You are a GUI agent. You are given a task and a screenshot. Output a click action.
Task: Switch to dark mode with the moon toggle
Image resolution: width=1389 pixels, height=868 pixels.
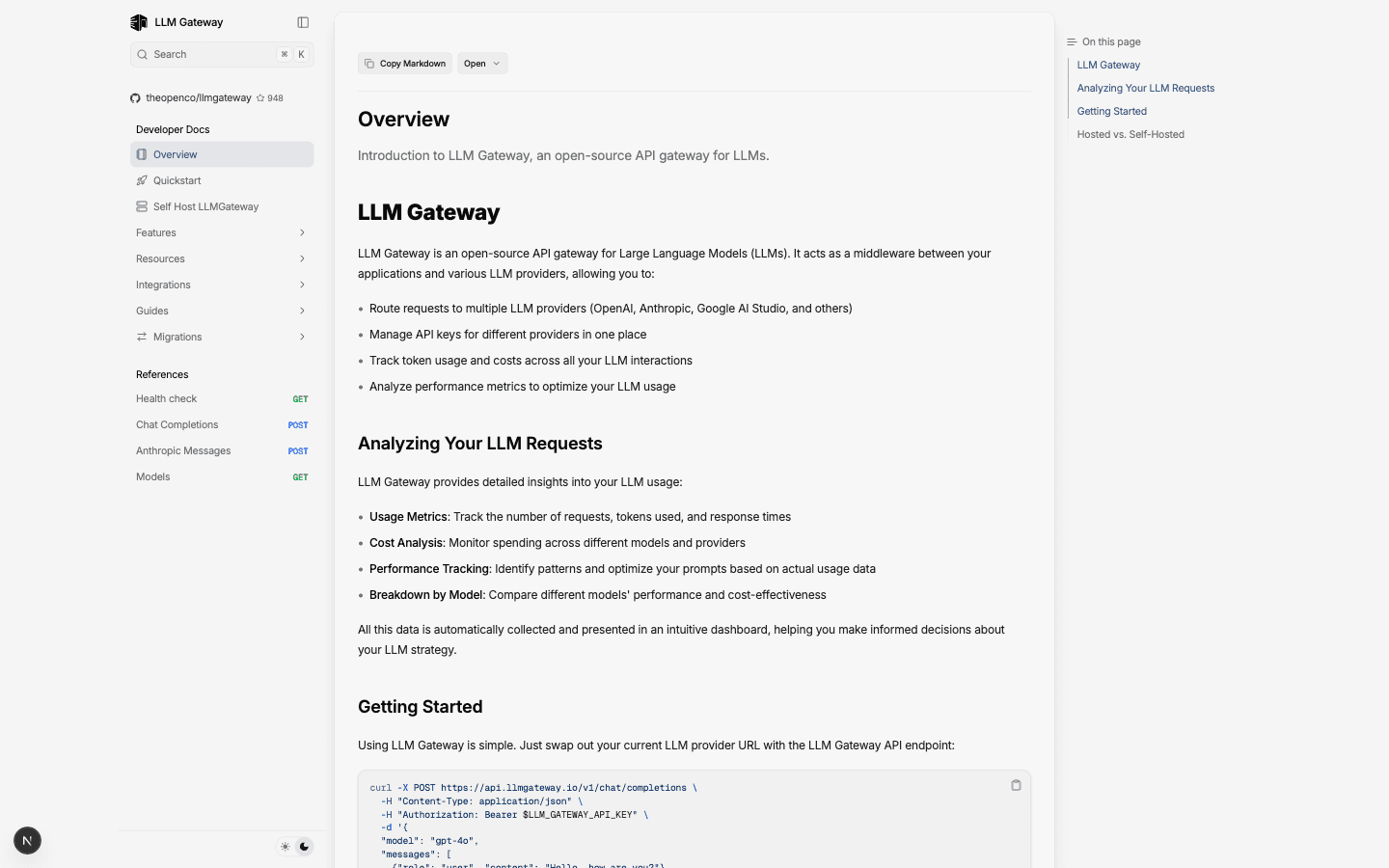coord(304,847)
